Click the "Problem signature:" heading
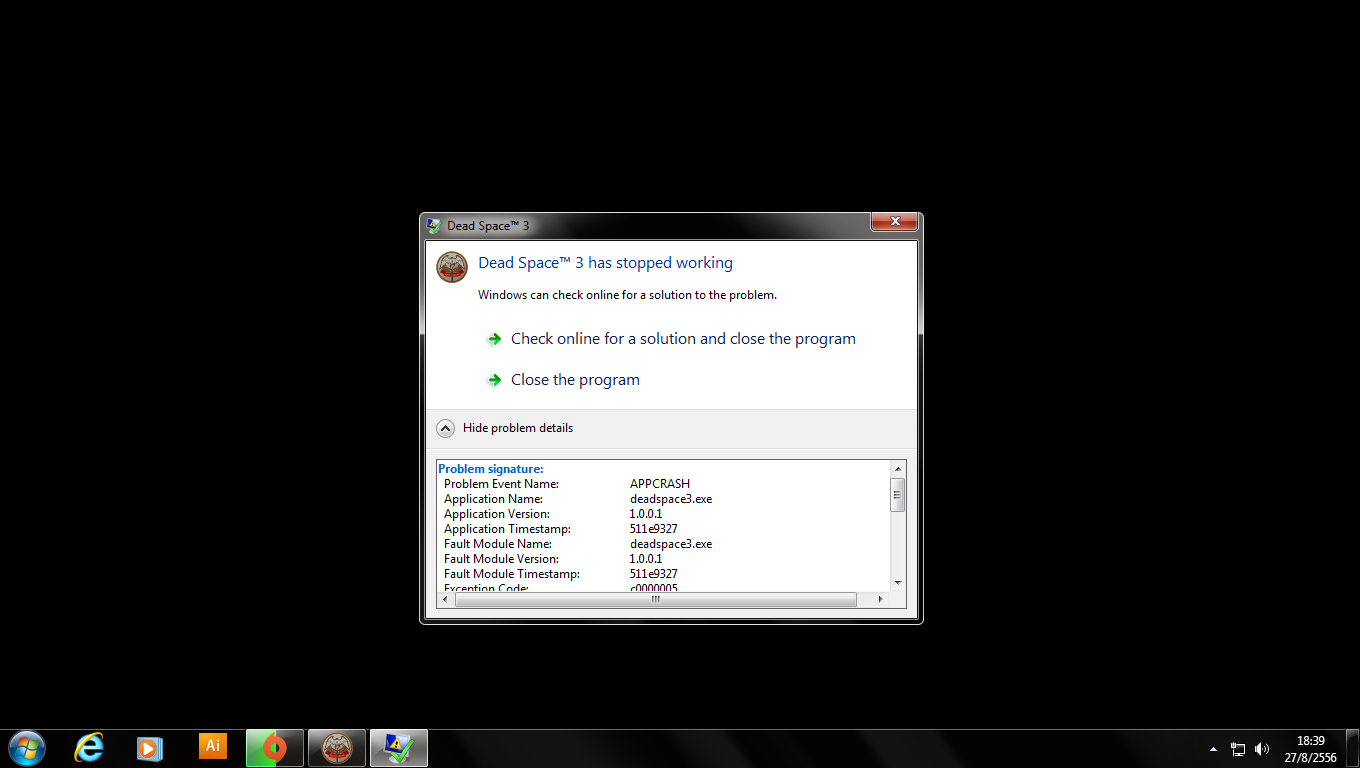The image size is (1360, 768). [491, 469]
